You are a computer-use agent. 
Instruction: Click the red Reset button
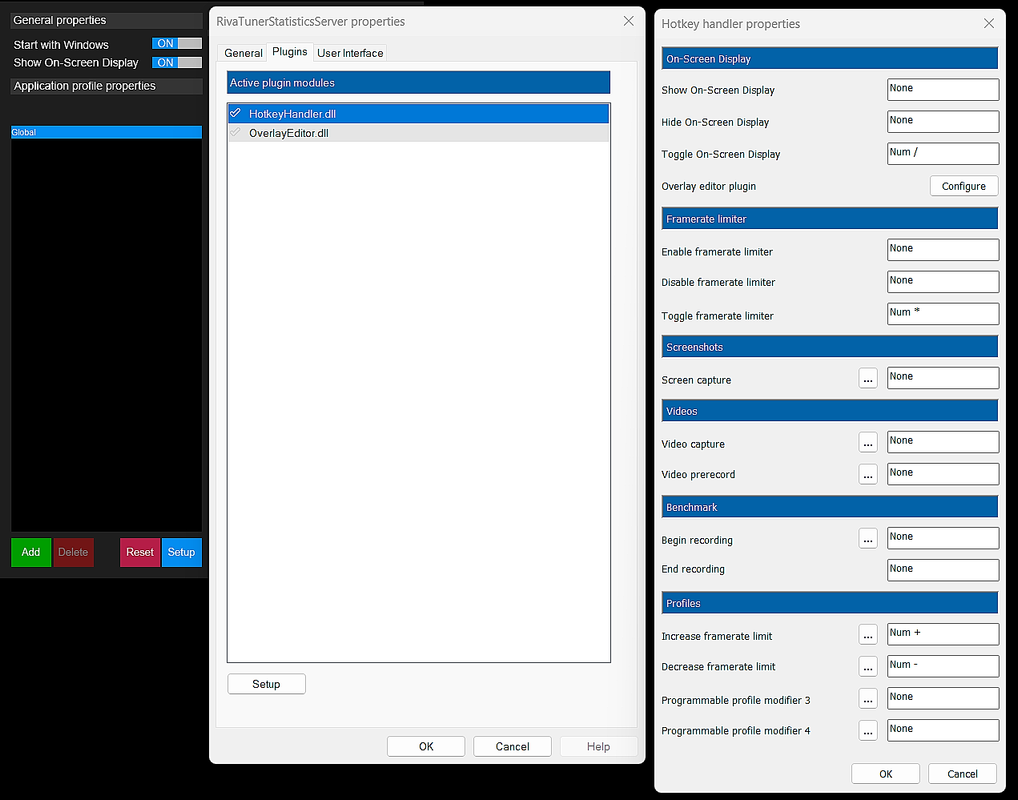pos(140,552)
